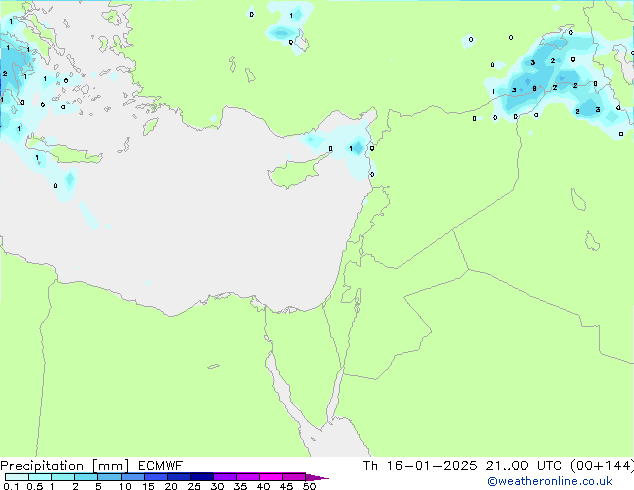634x490 pixels.
Task: Click legend value '0.1'
Action: 11,486
